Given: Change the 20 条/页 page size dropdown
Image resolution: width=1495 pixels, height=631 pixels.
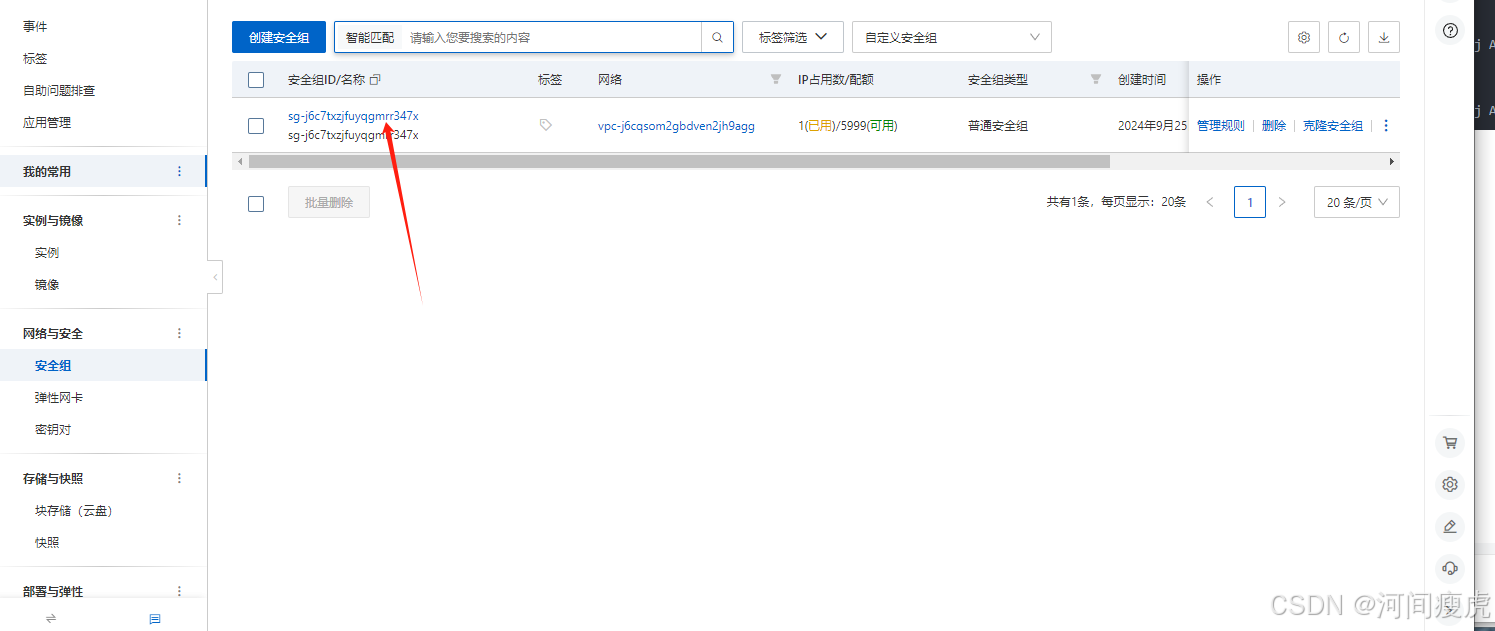Looking at the screenshot, I should pos(1356,202).
